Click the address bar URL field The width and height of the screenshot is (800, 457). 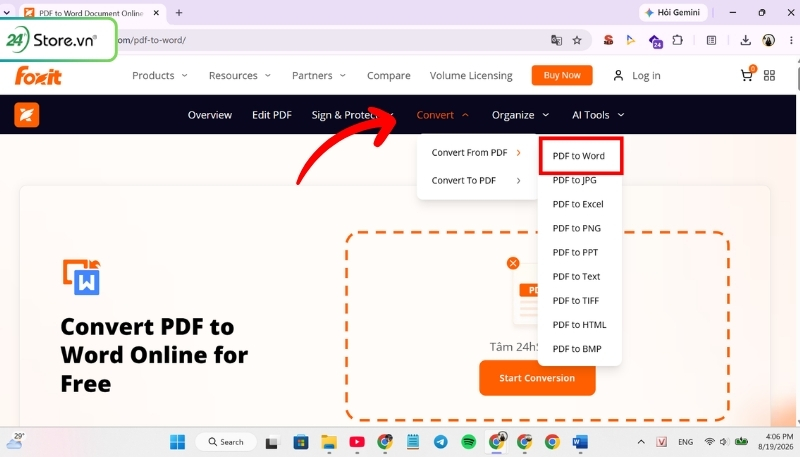(327, 40)
